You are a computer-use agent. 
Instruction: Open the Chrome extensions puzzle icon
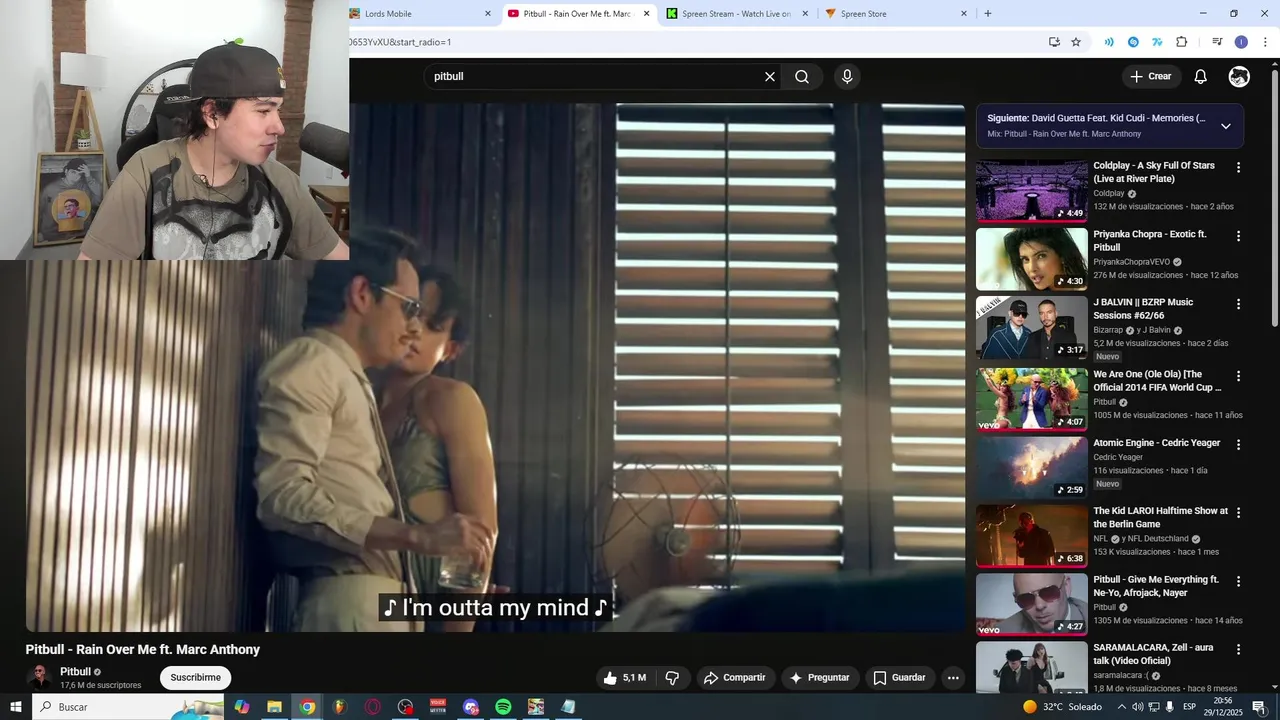pyautogui.click(x=1182, y=42)
